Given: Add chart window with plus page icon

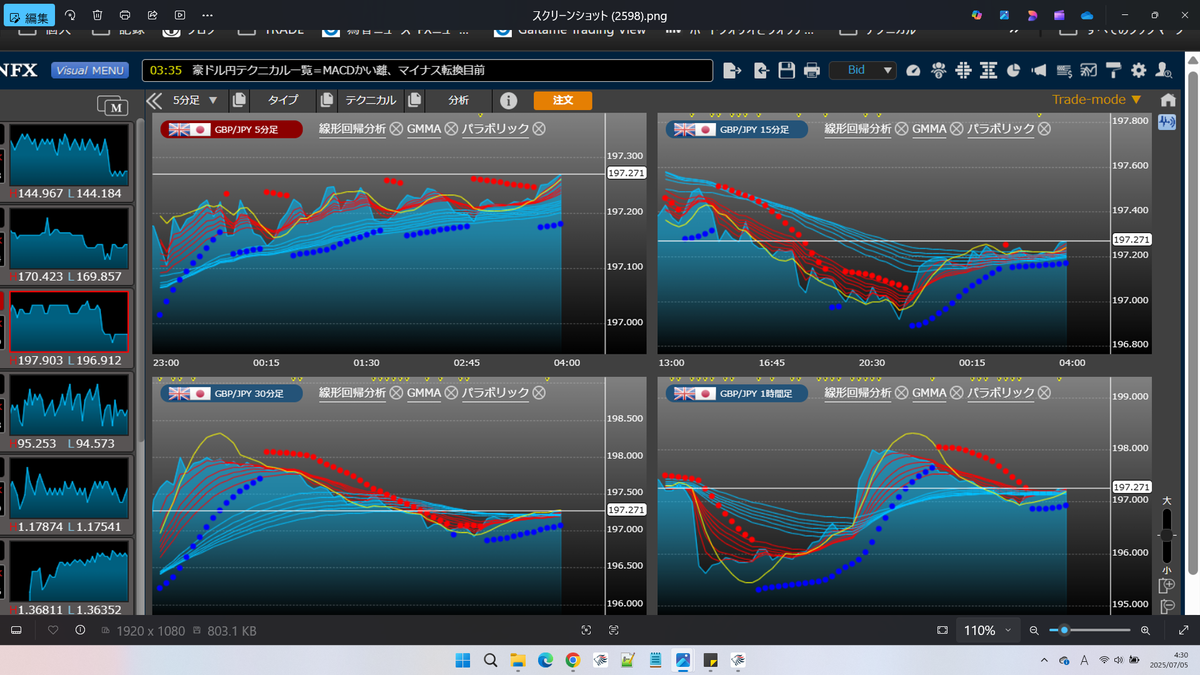Looking at the screenshot, I should (x=1167, y=586).
